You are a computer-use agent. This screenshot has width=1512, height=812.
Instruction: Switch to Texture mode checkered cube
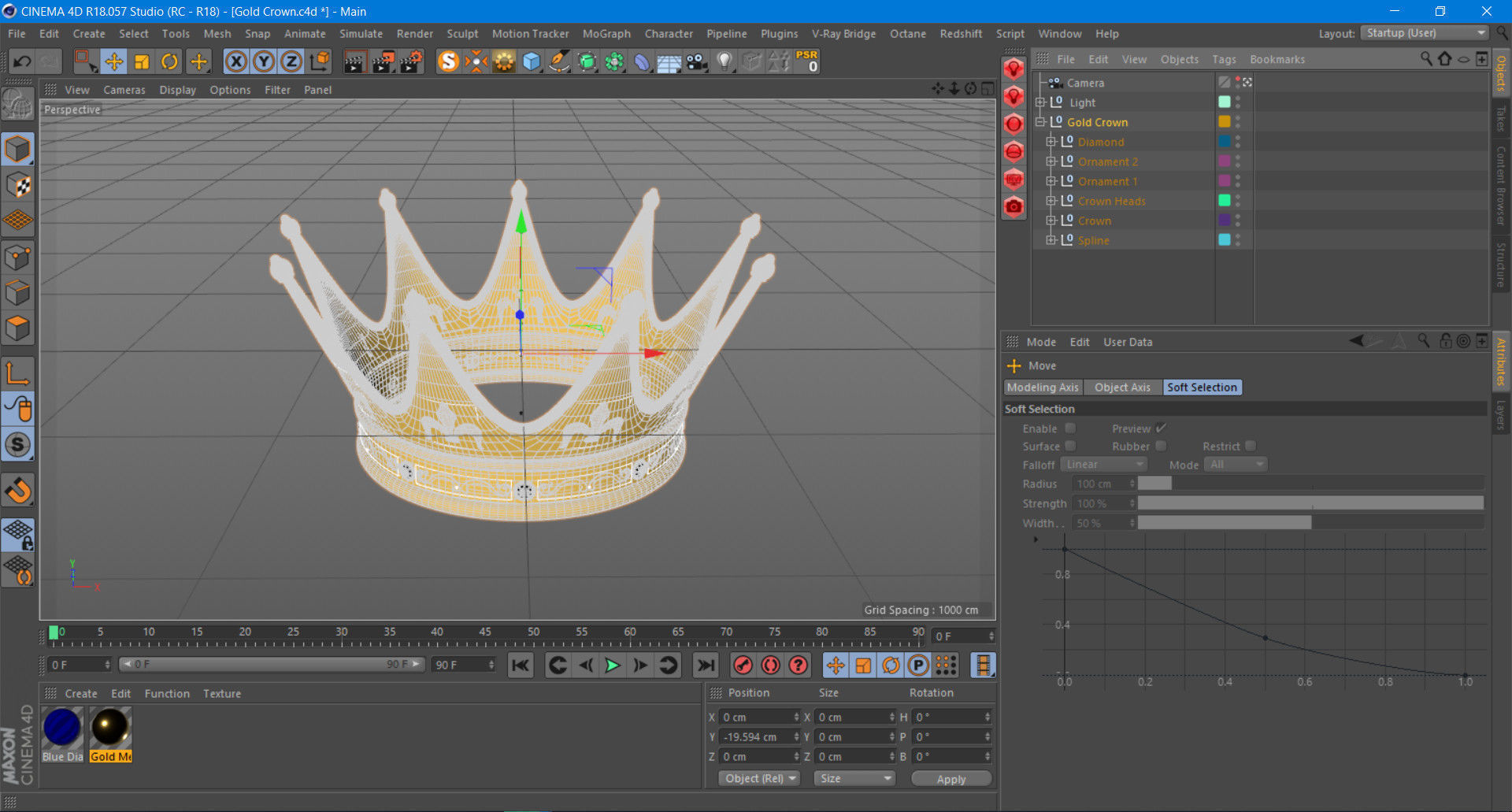point(17,185)
